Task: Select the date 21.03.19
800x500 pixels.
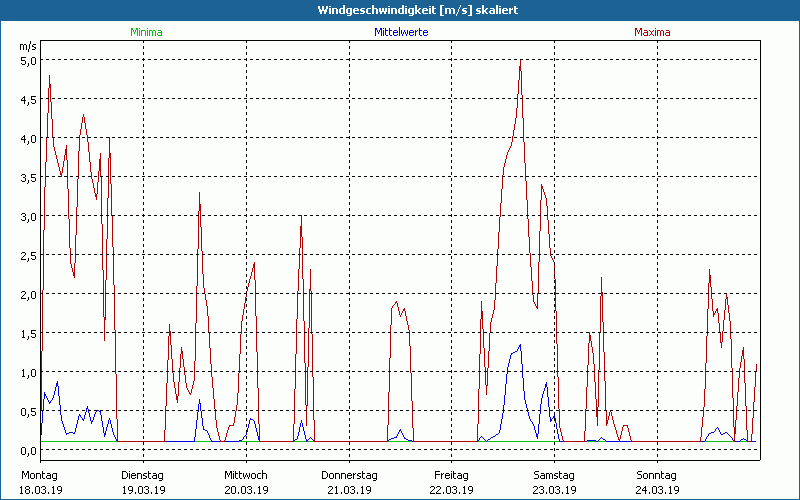Action: pyautogui.click(x=349, y=490)
